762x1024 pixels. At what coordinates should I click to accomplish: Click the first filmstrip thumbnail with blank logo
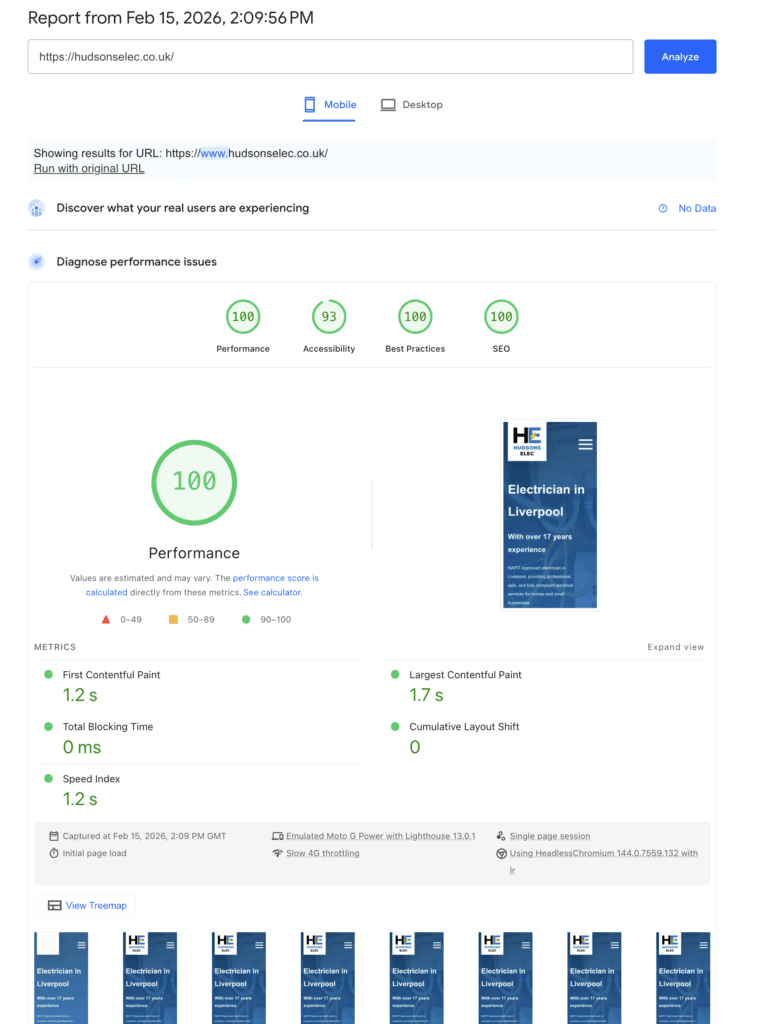[61, 978]
